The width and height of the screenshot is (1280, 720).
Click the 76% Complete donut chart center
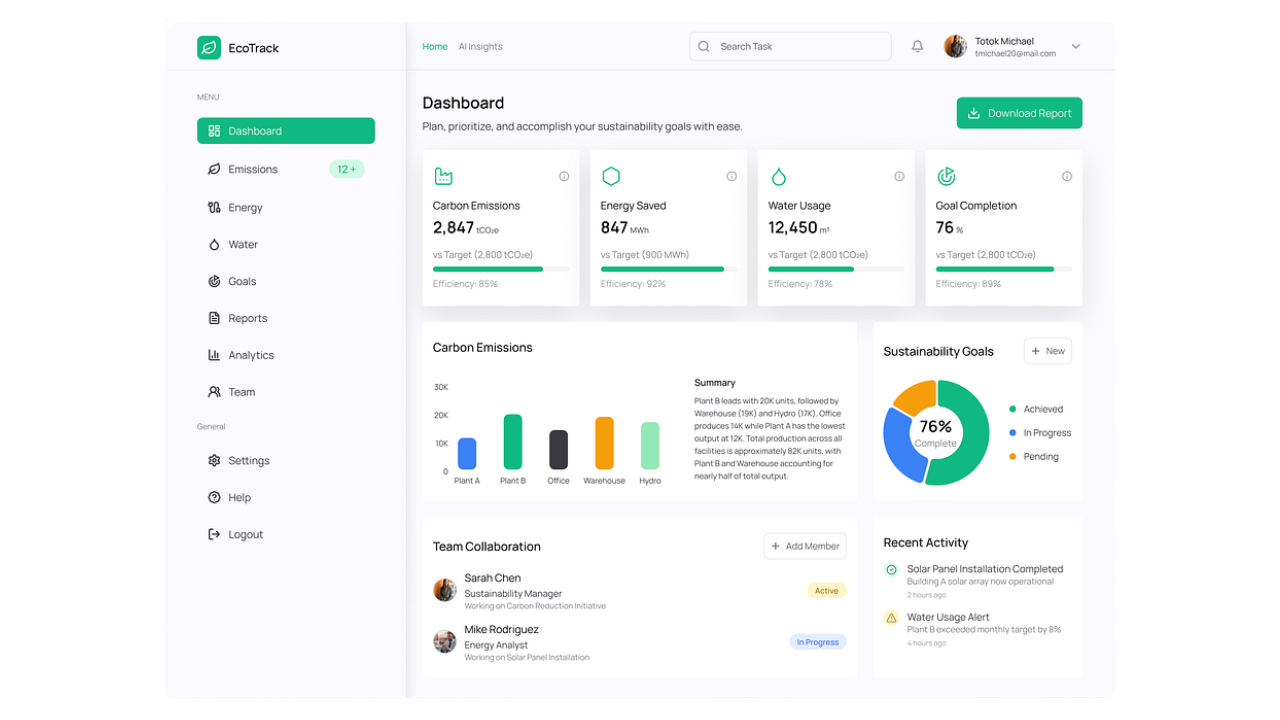(936, 433)
